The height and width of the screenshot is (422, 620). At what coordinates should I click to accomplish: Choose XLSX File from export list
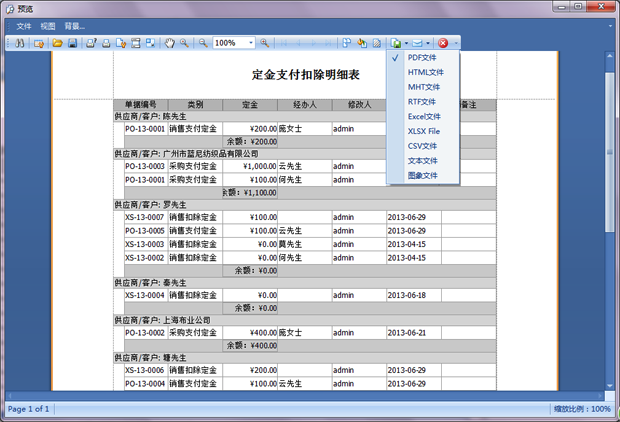423,131
